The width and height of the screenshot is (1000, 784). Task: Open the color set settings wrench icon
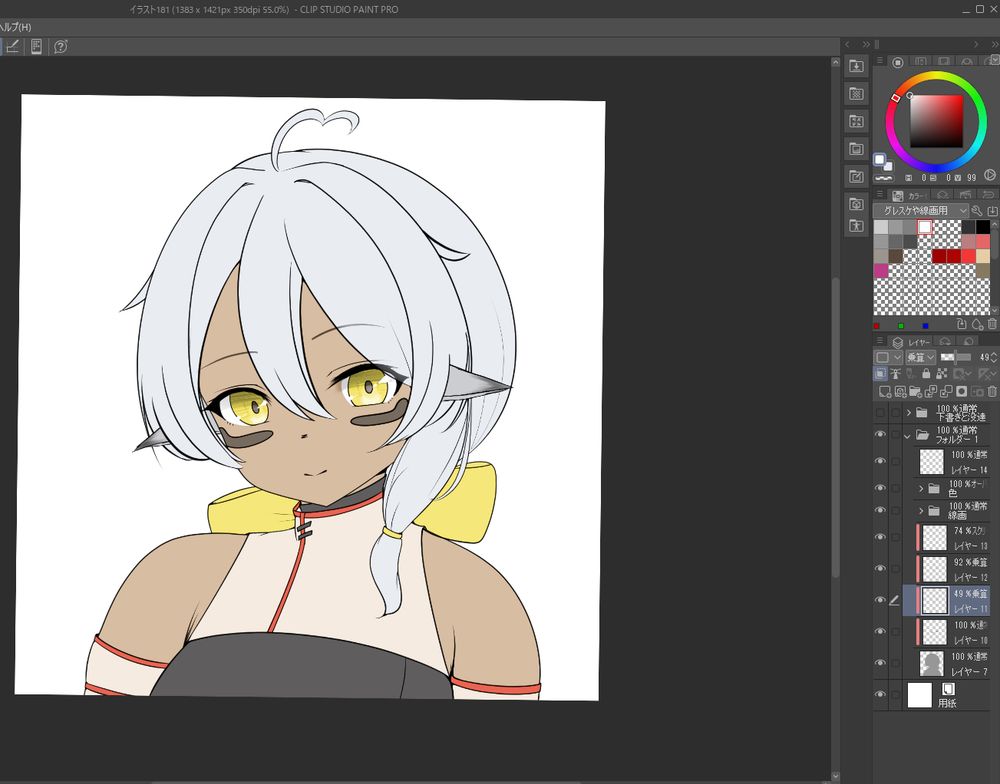pos(977,211)
